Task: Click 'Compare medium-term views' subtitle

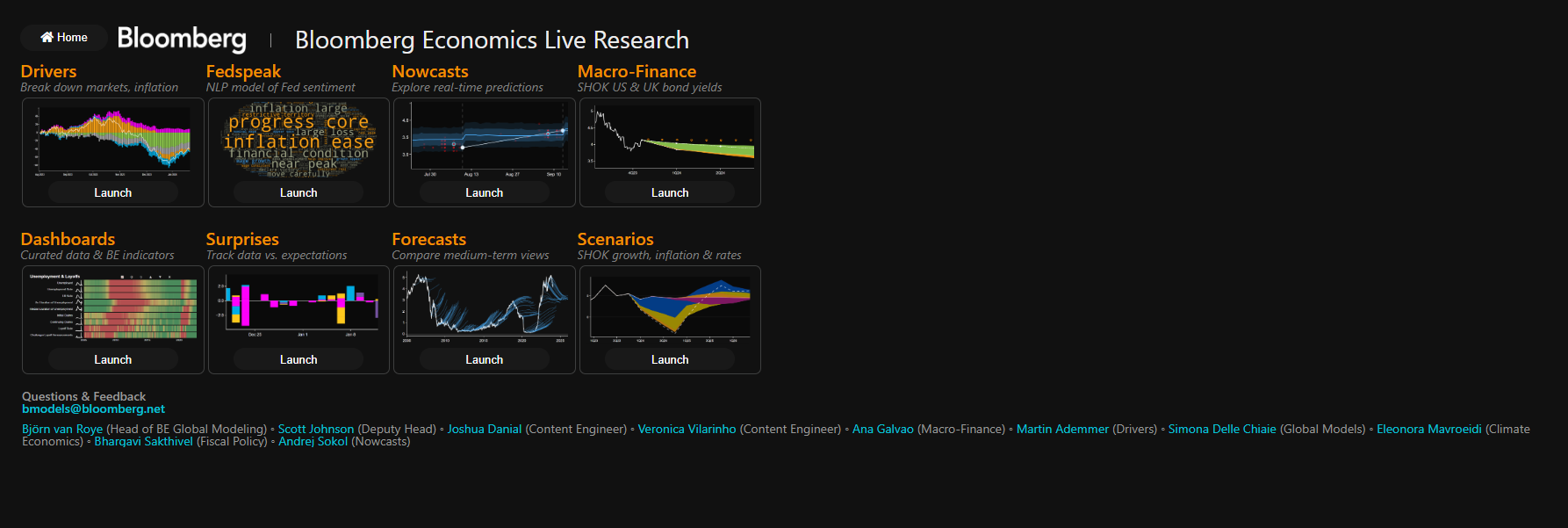Action: click(x=471, y=255)
